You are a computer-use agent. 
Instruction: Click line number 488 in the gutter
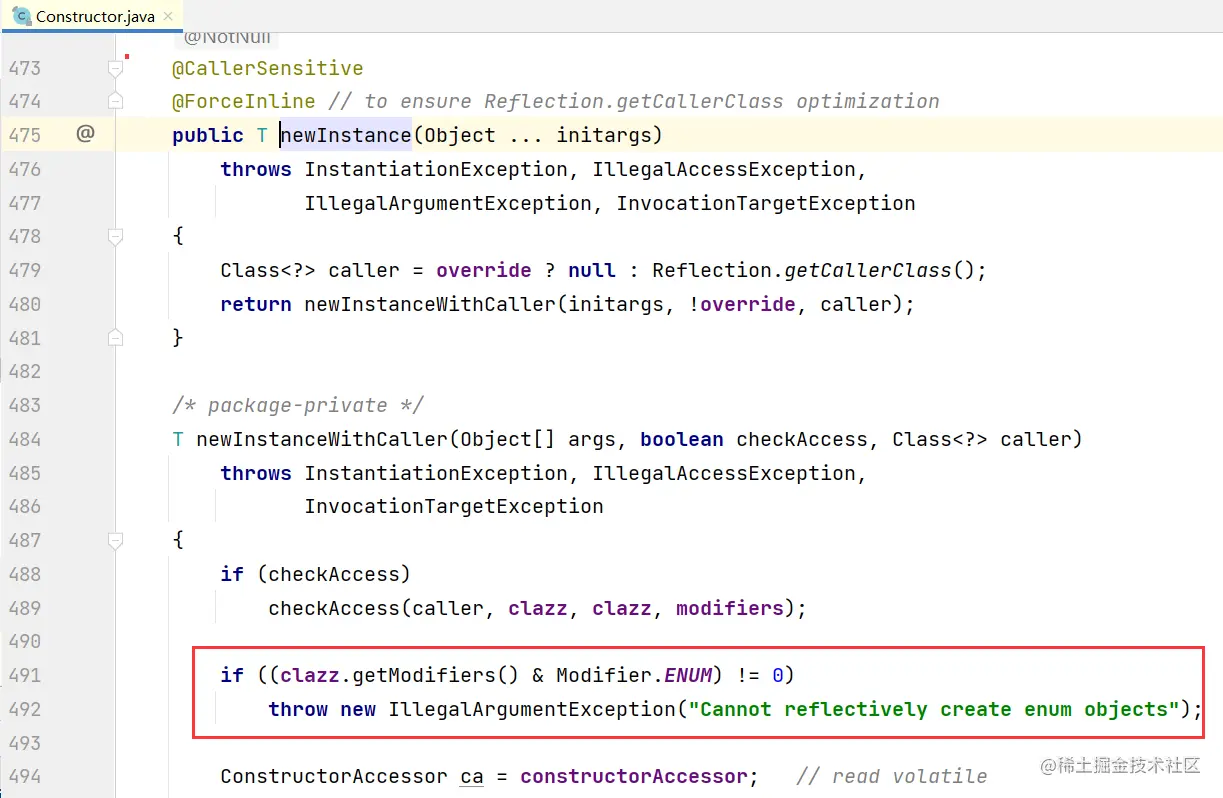[25, 574]
